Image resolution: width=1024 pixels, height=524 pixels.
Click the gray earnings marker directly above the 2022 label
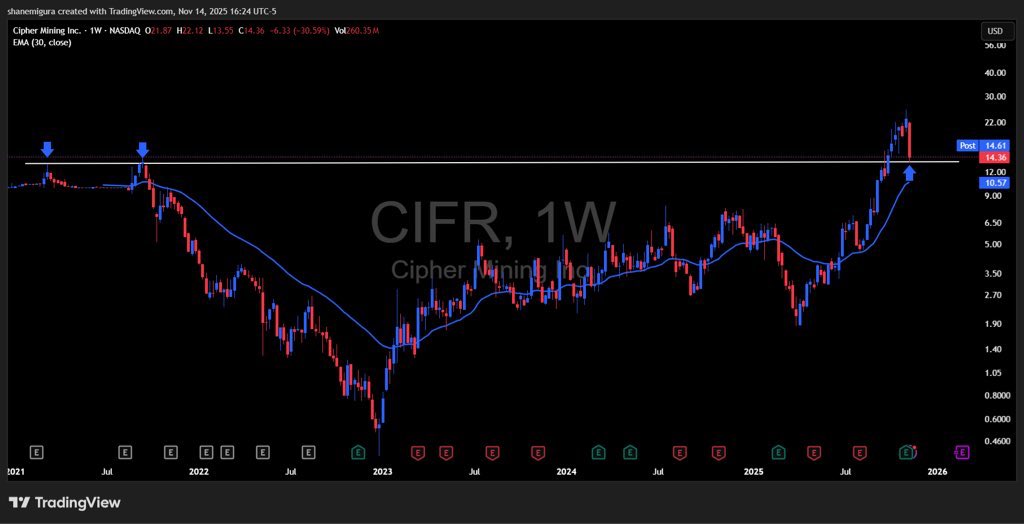(x=206, y=451)
